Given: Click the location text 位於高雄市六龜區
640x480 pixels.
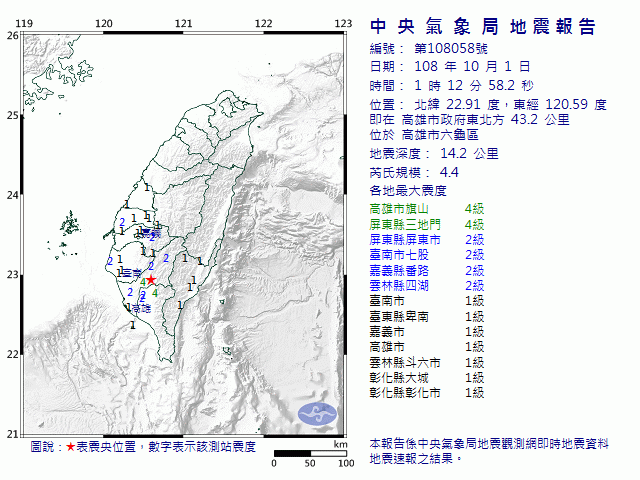Looking at the screenshot, I should pos(424,135).
